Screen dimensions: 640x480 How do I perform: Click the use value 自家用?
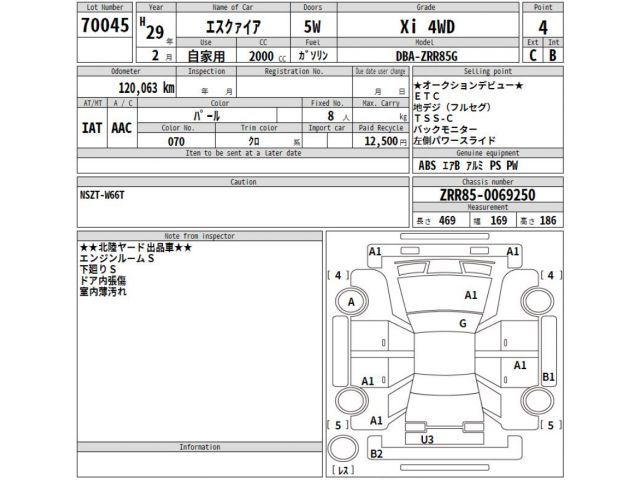[206, 56]
